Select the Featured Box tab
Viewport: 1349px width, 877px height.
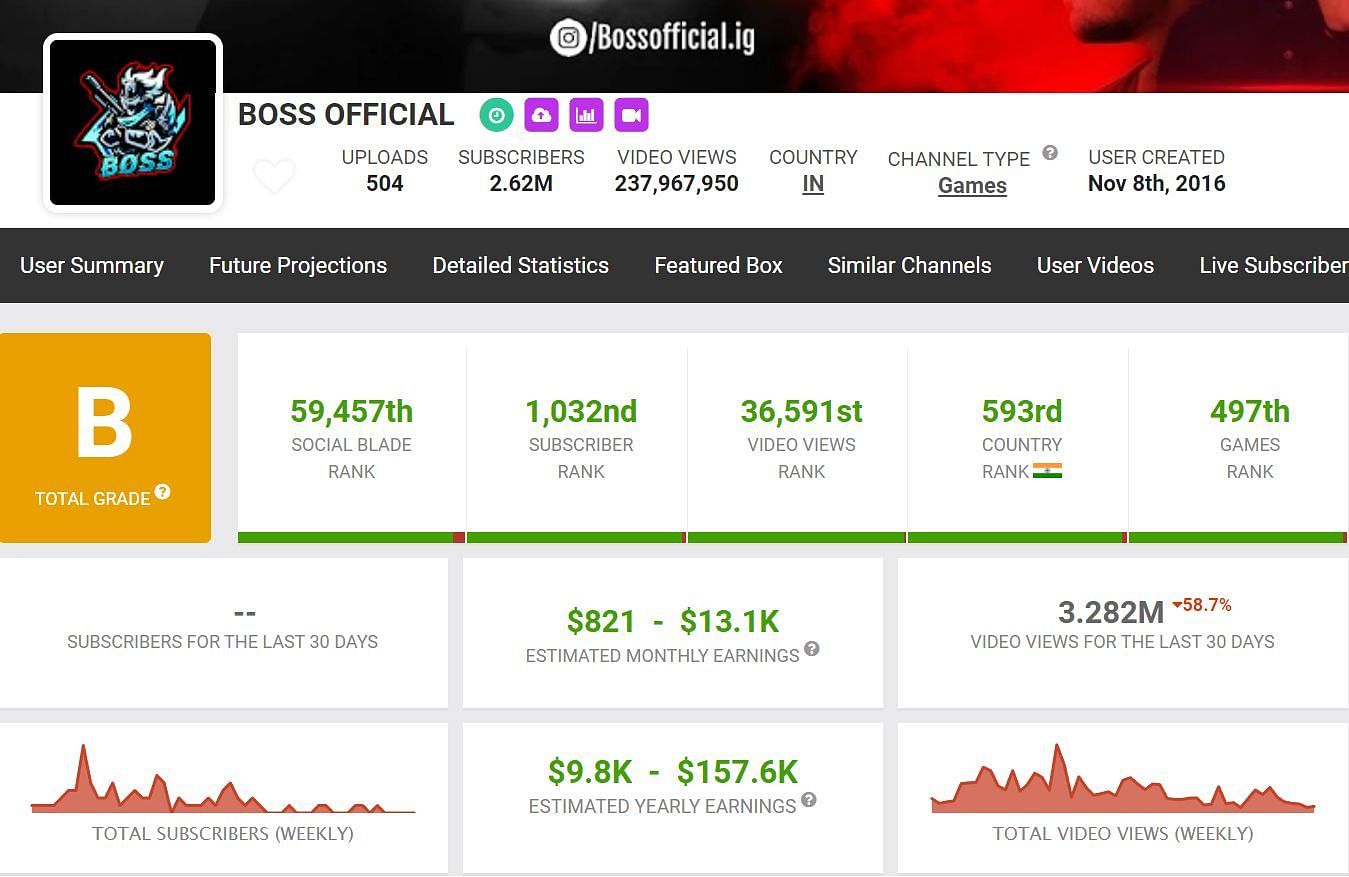[718, 265]
